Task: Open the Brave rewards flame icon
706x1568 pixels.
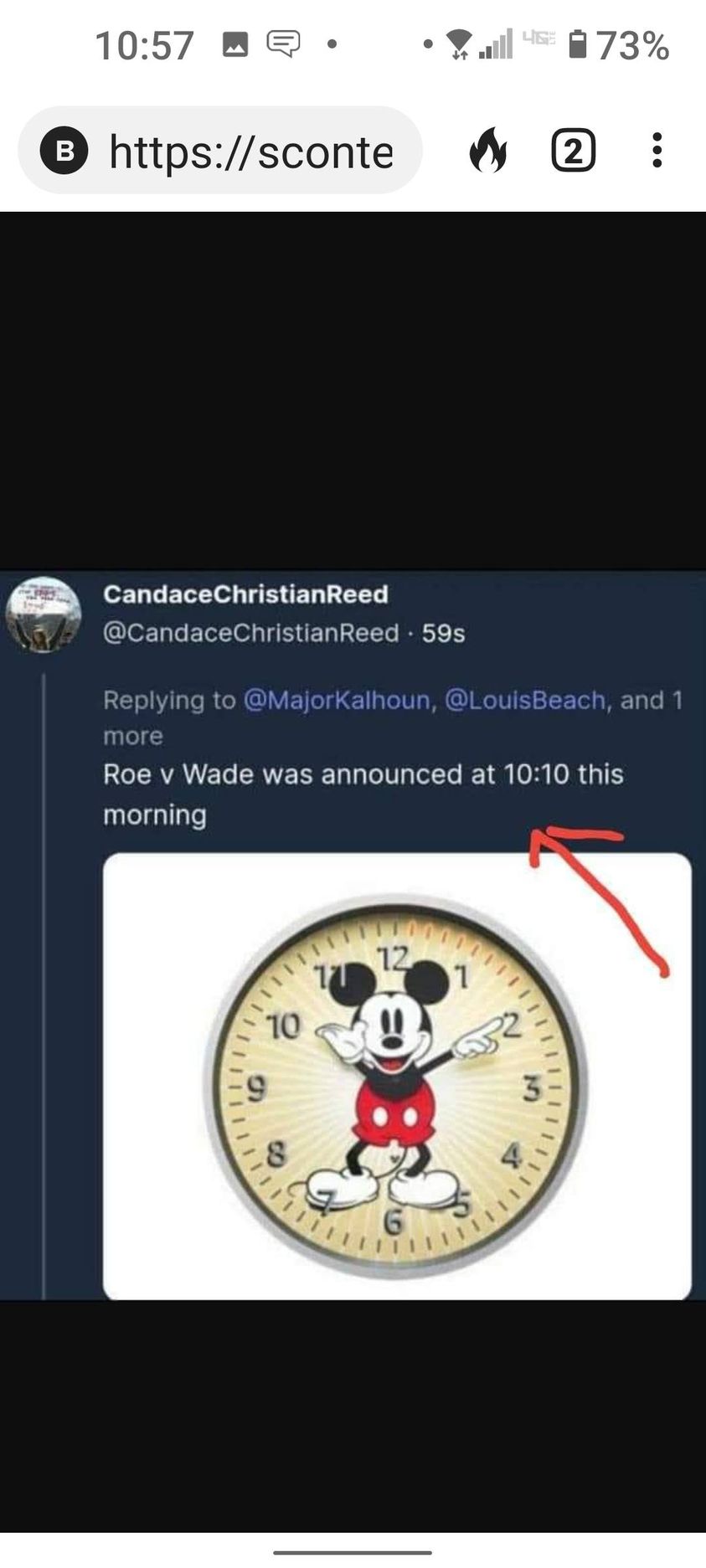Action: coord(488,151)
